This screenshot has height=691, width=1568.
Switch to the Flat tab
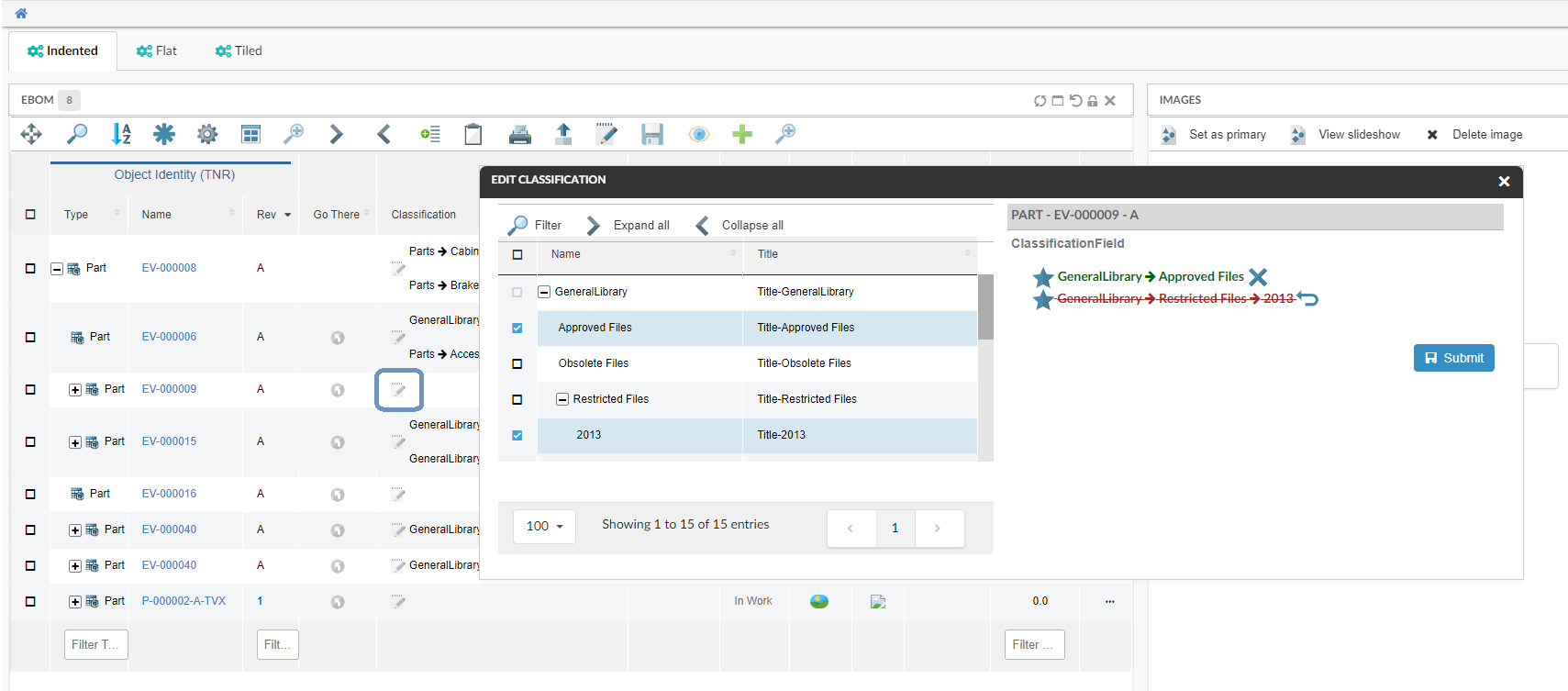(x=157, y=51)
